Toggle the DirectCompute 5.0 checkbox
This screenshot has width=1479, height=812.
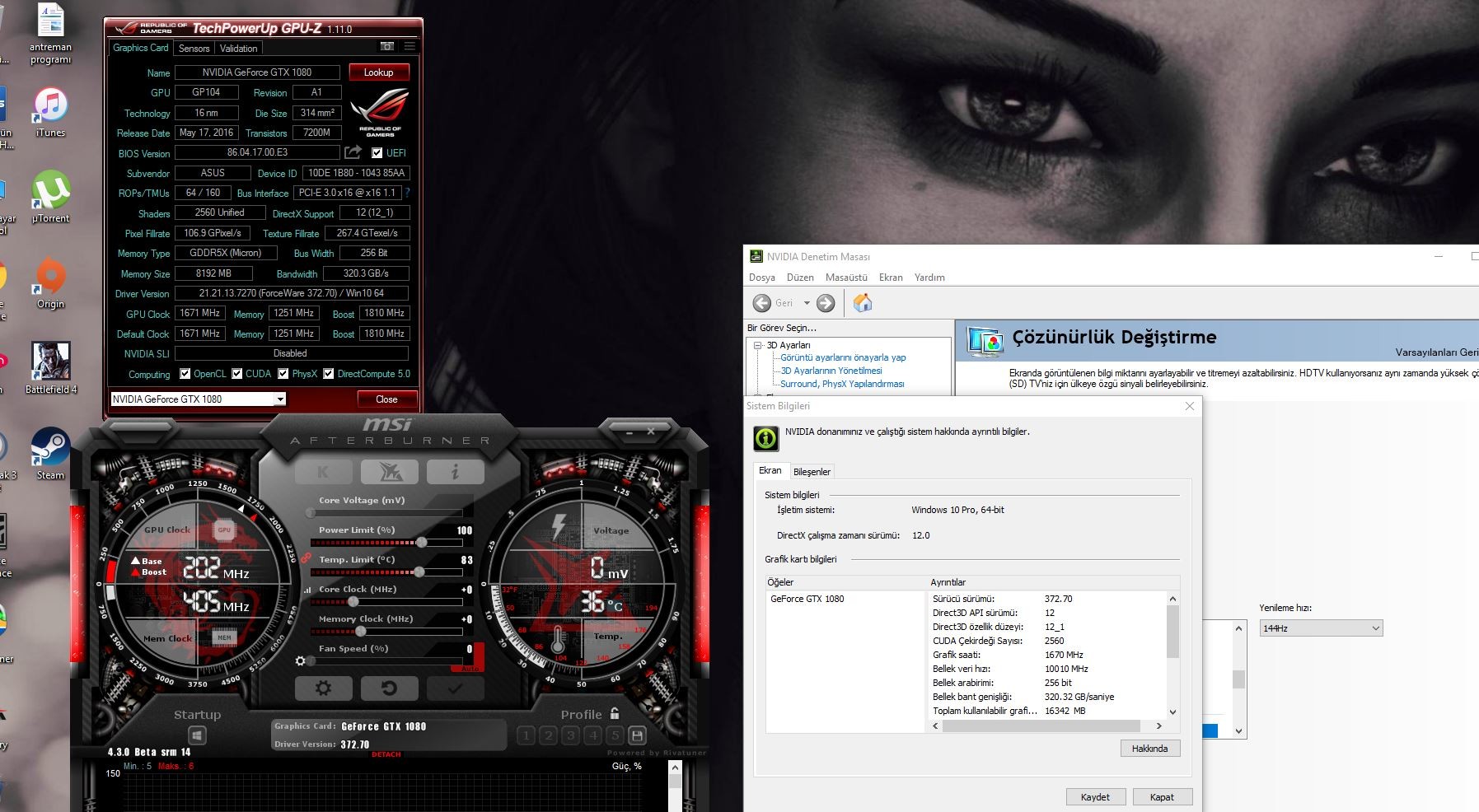[x=329, y=373]
